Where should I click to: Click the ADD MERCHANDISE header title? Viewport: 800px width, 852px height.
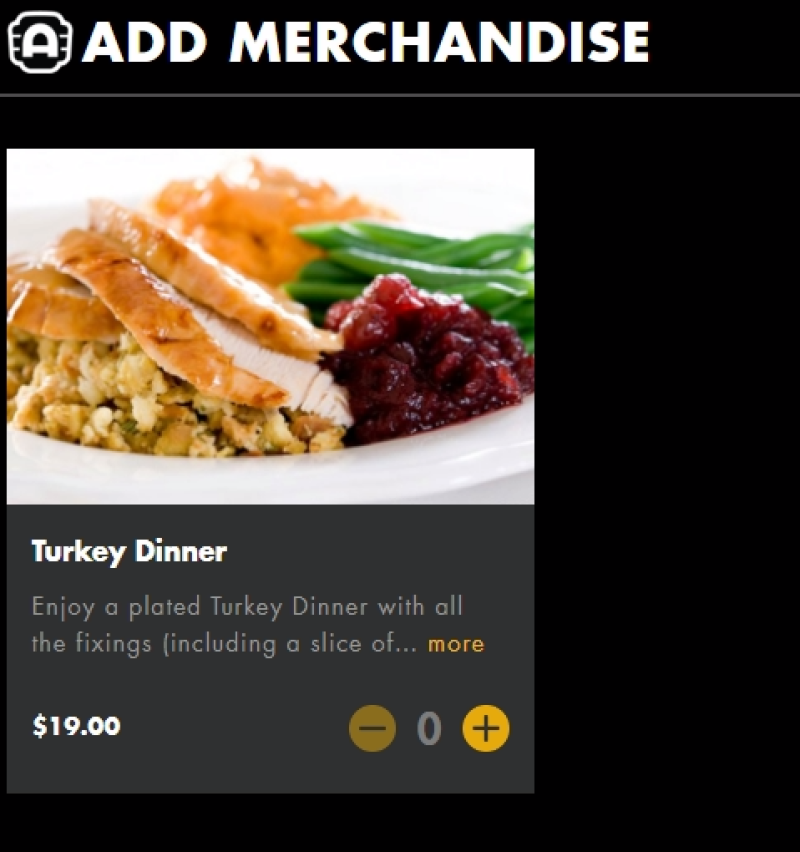[x=366, y=42]
